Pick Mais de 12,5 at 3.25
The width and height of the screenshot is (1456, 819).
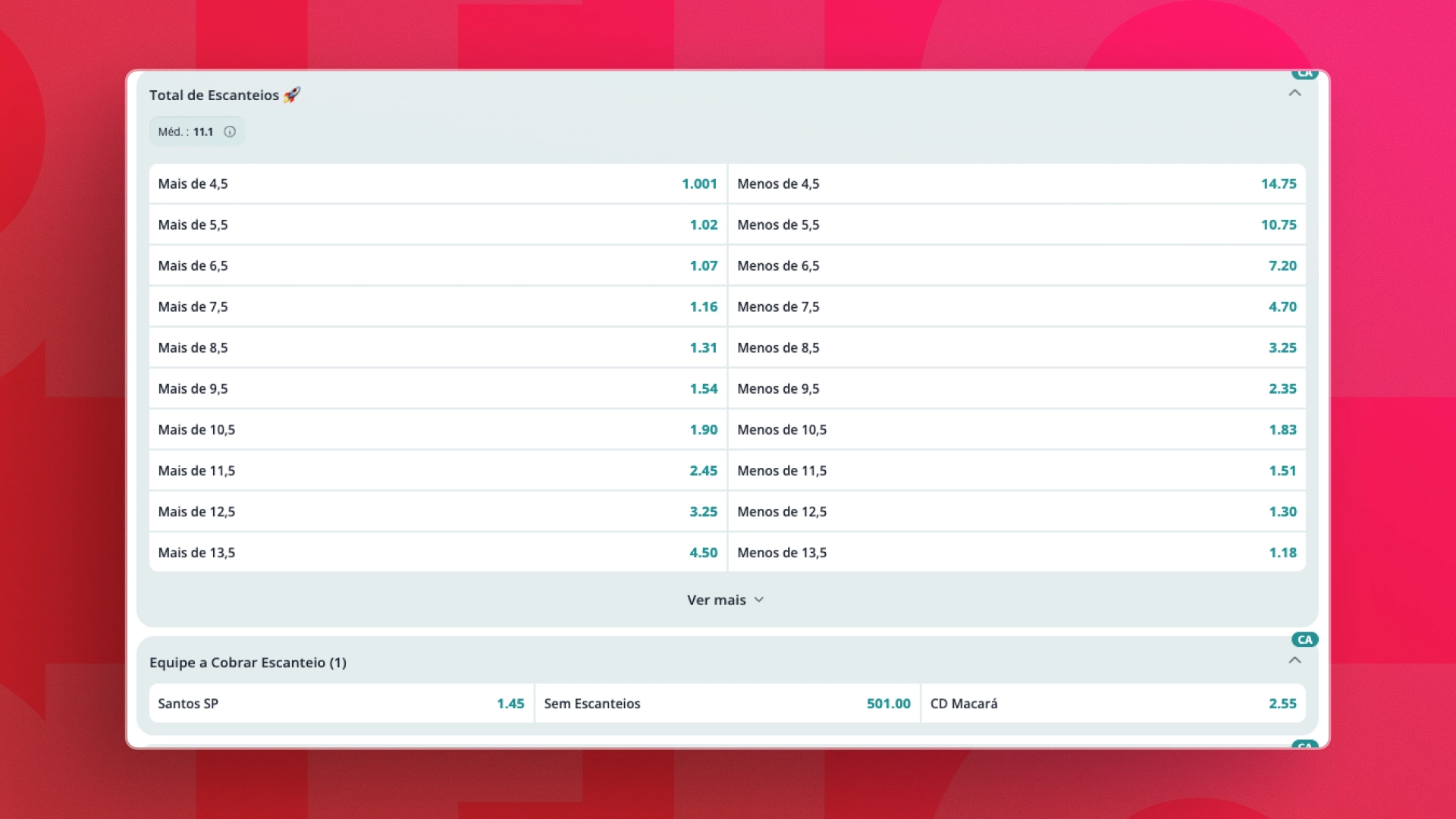click(438, 511)
